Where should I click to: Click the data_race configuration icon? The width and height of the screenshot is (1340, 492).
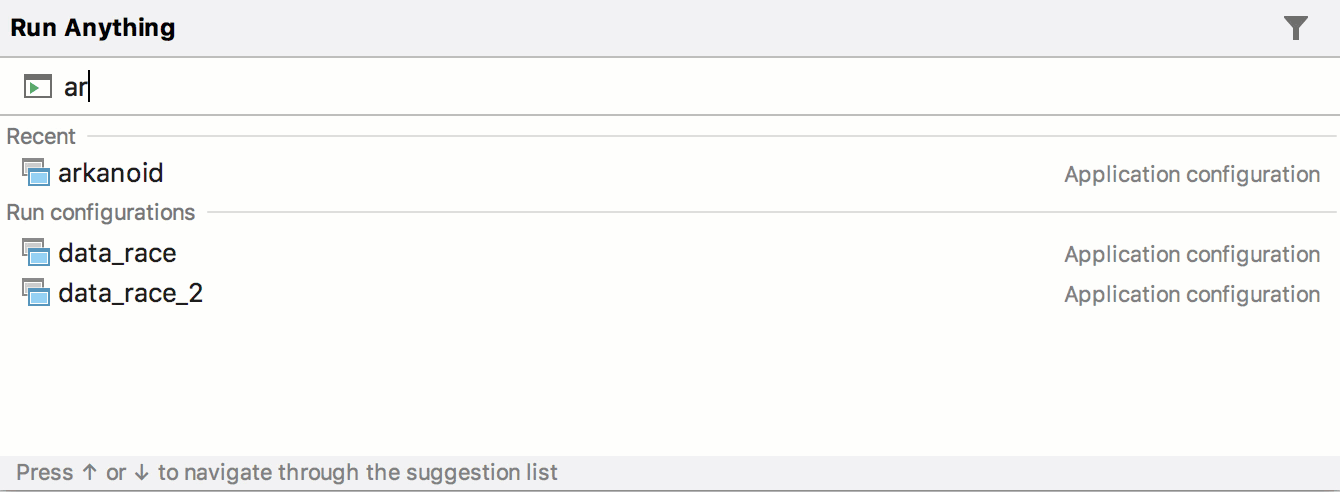(x=36, y=252)
